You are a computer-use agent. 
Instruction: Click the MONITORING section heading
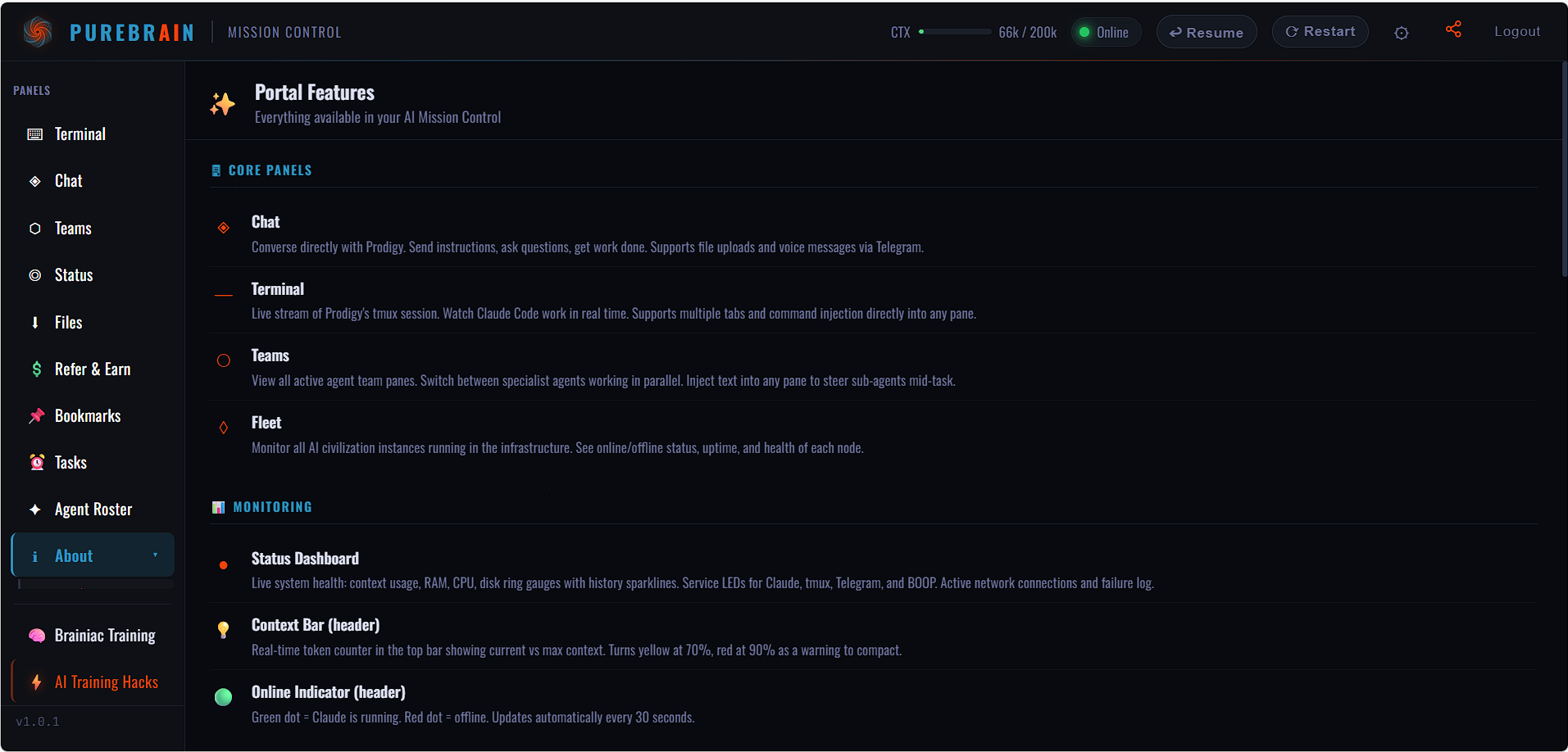coord(272,507)
